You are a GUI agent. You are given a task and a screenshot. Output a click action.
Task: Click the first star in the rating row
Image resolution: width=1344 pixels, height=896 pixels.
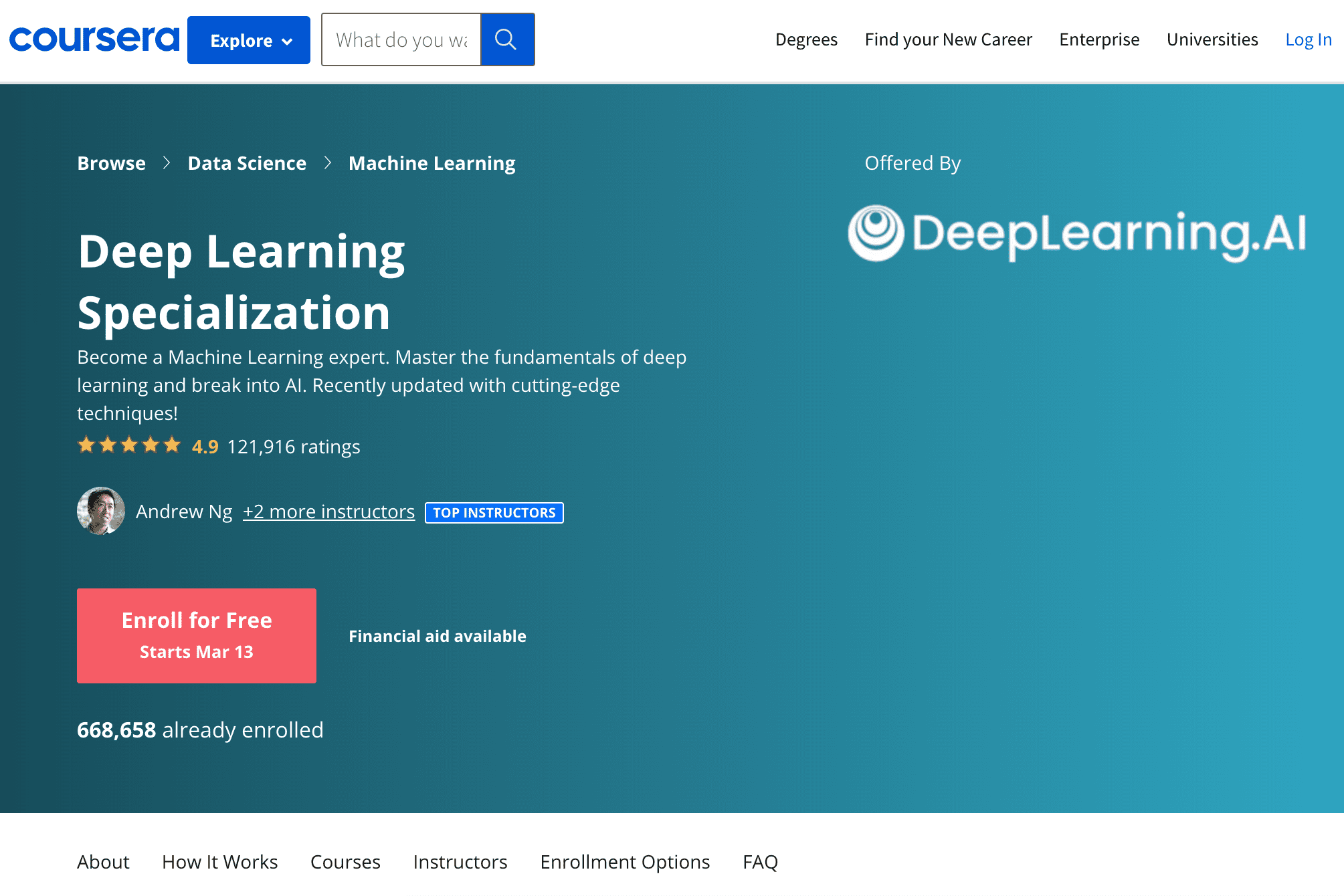(x=87, y=444)
